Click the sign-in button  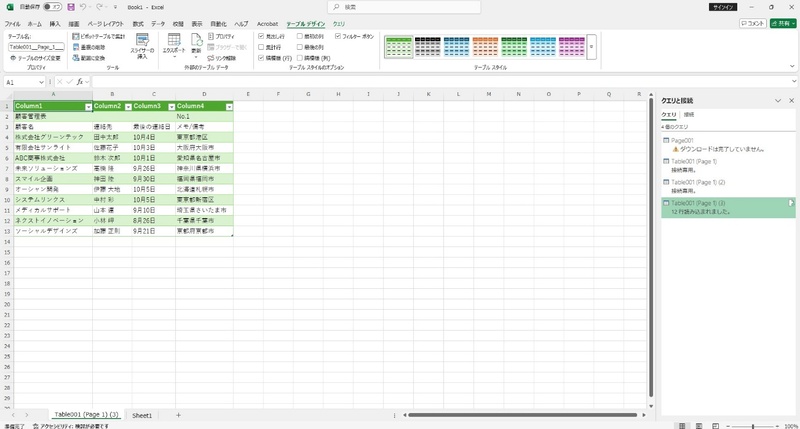(723, 7)
